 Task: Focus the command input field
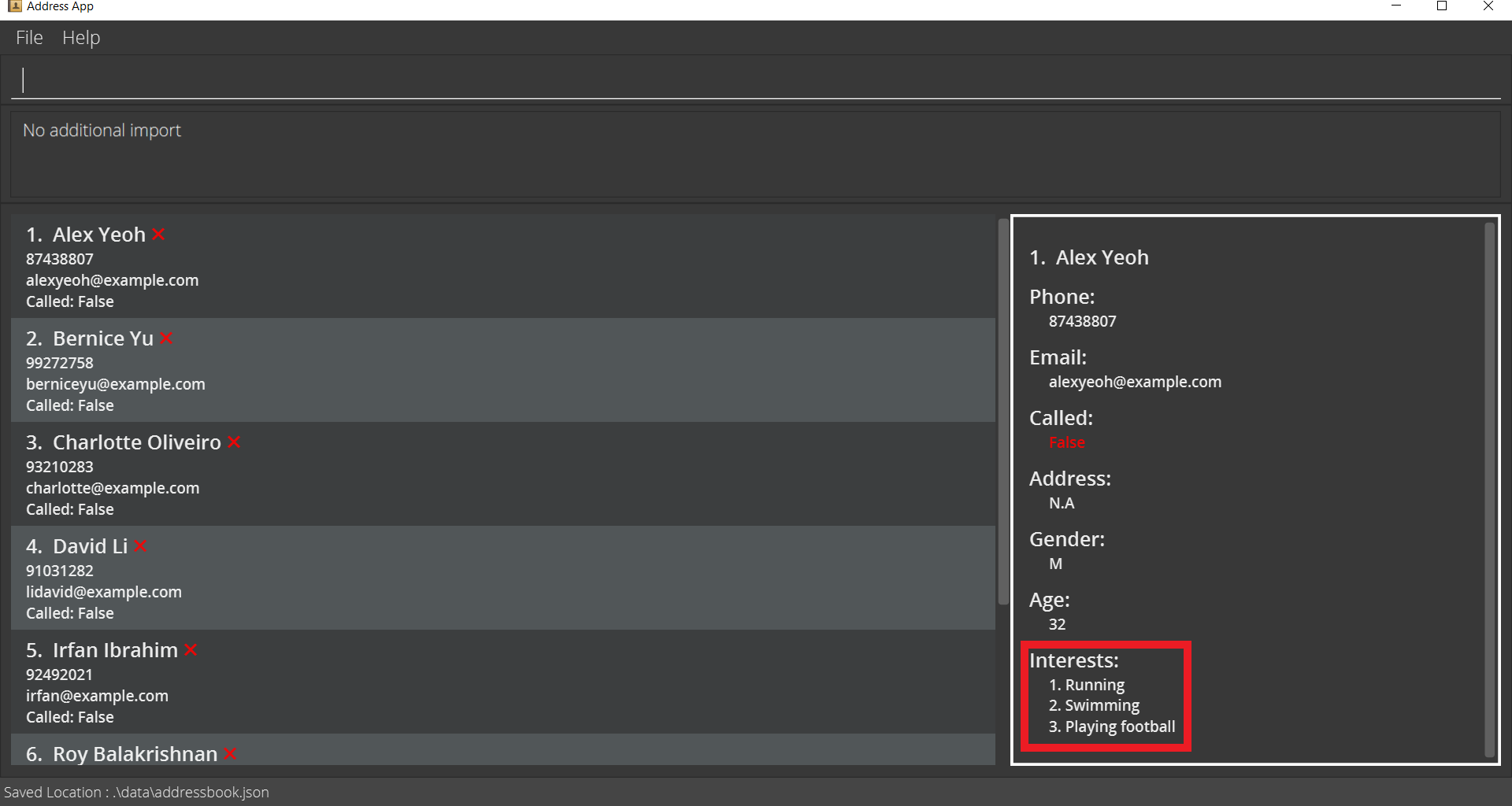(756, 80)
